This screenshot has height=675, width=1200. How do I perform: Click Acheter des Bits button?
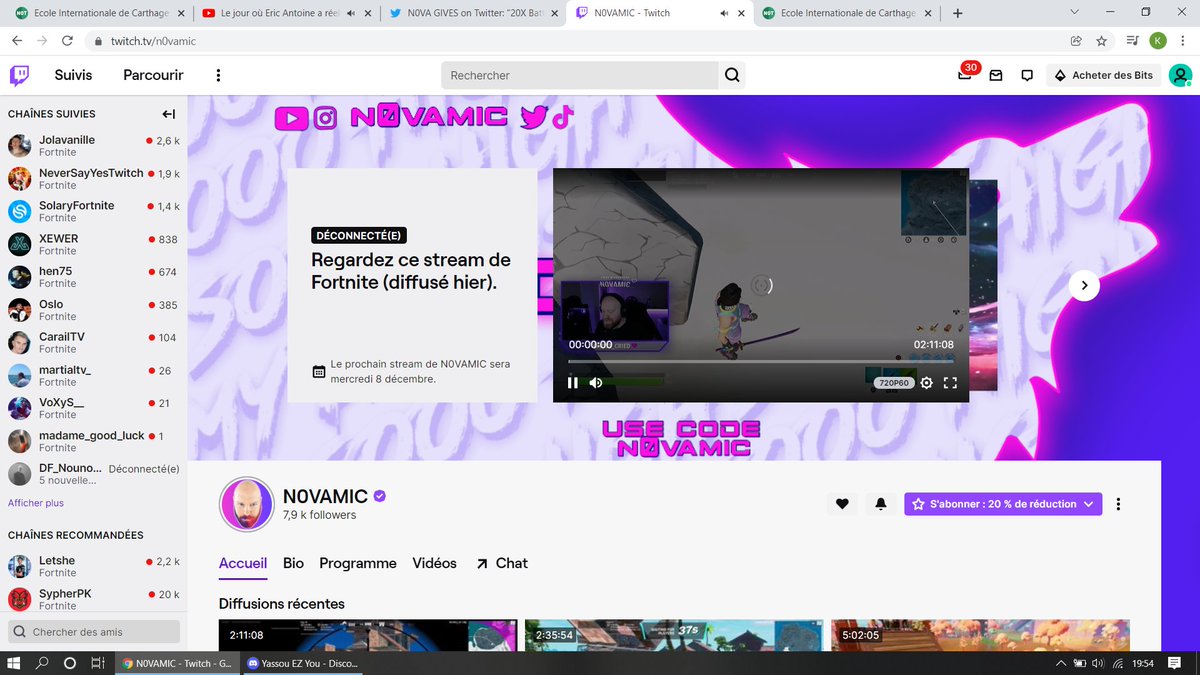pos(1103,75)
